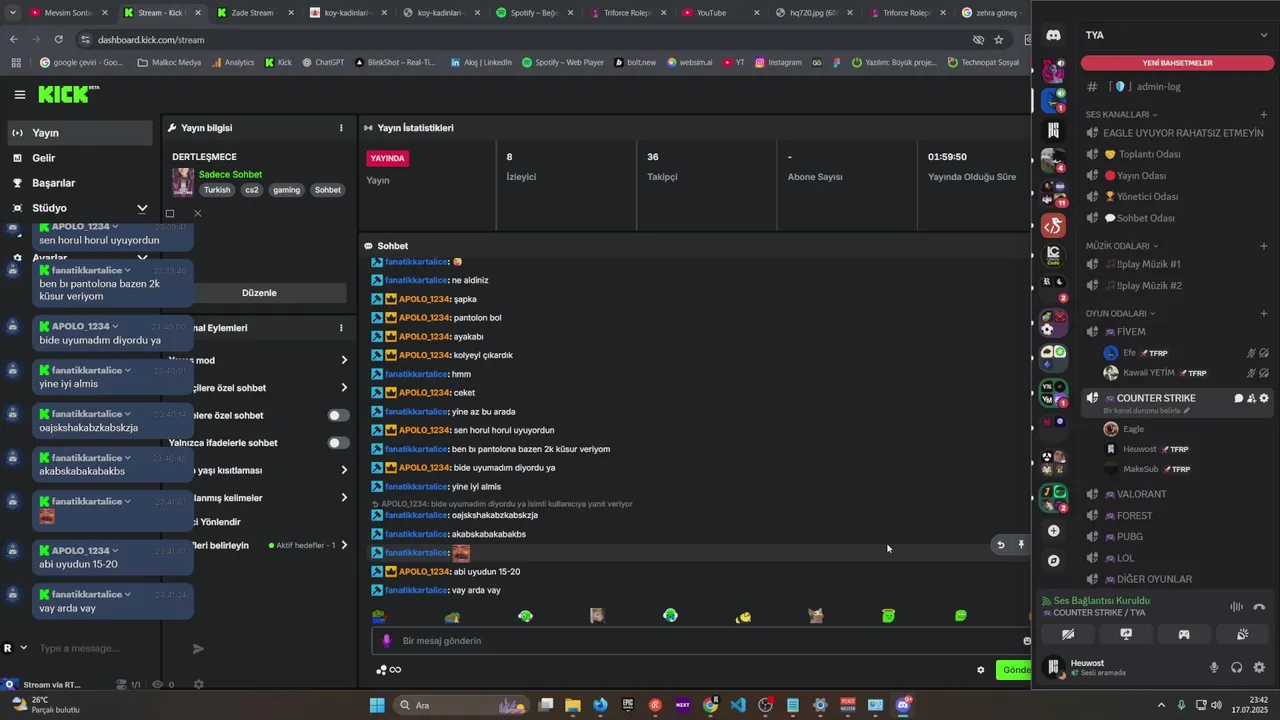Open ChatGPT bookmark in bookmarks bar
Screen dimensions: 1280x720
tap(322, 62)
